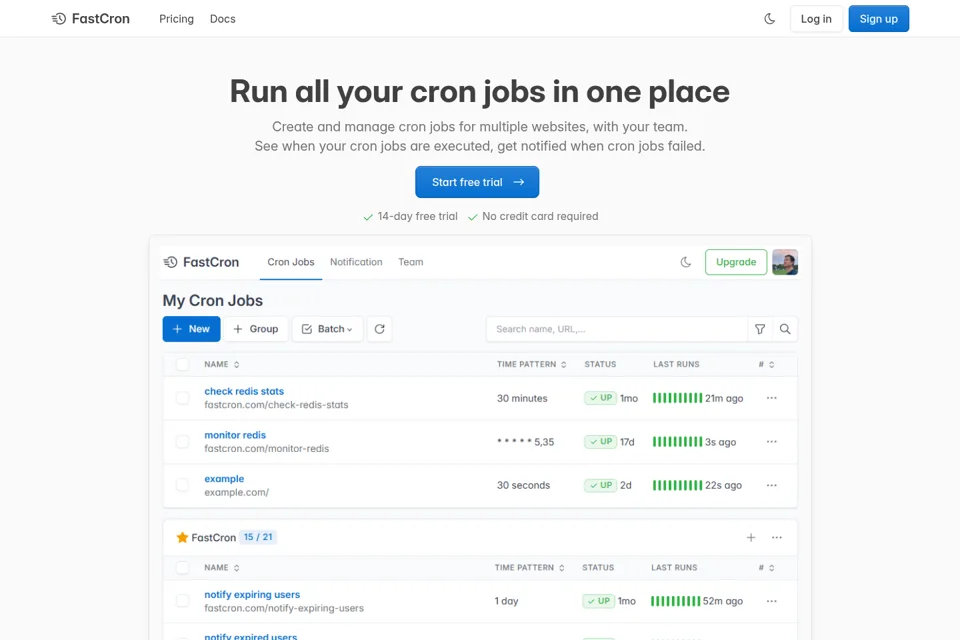
Task: Toggle dark mode moon icon in top navbar
Action: (x=770, y=19)
